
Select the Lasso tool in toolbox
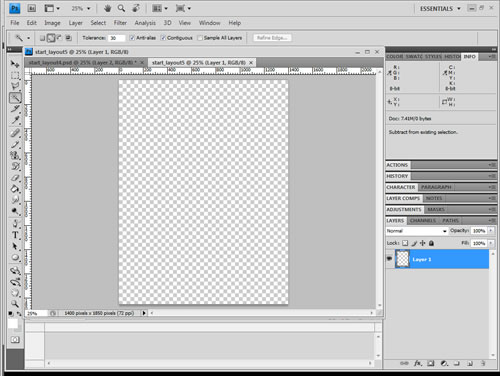[15, 86]
